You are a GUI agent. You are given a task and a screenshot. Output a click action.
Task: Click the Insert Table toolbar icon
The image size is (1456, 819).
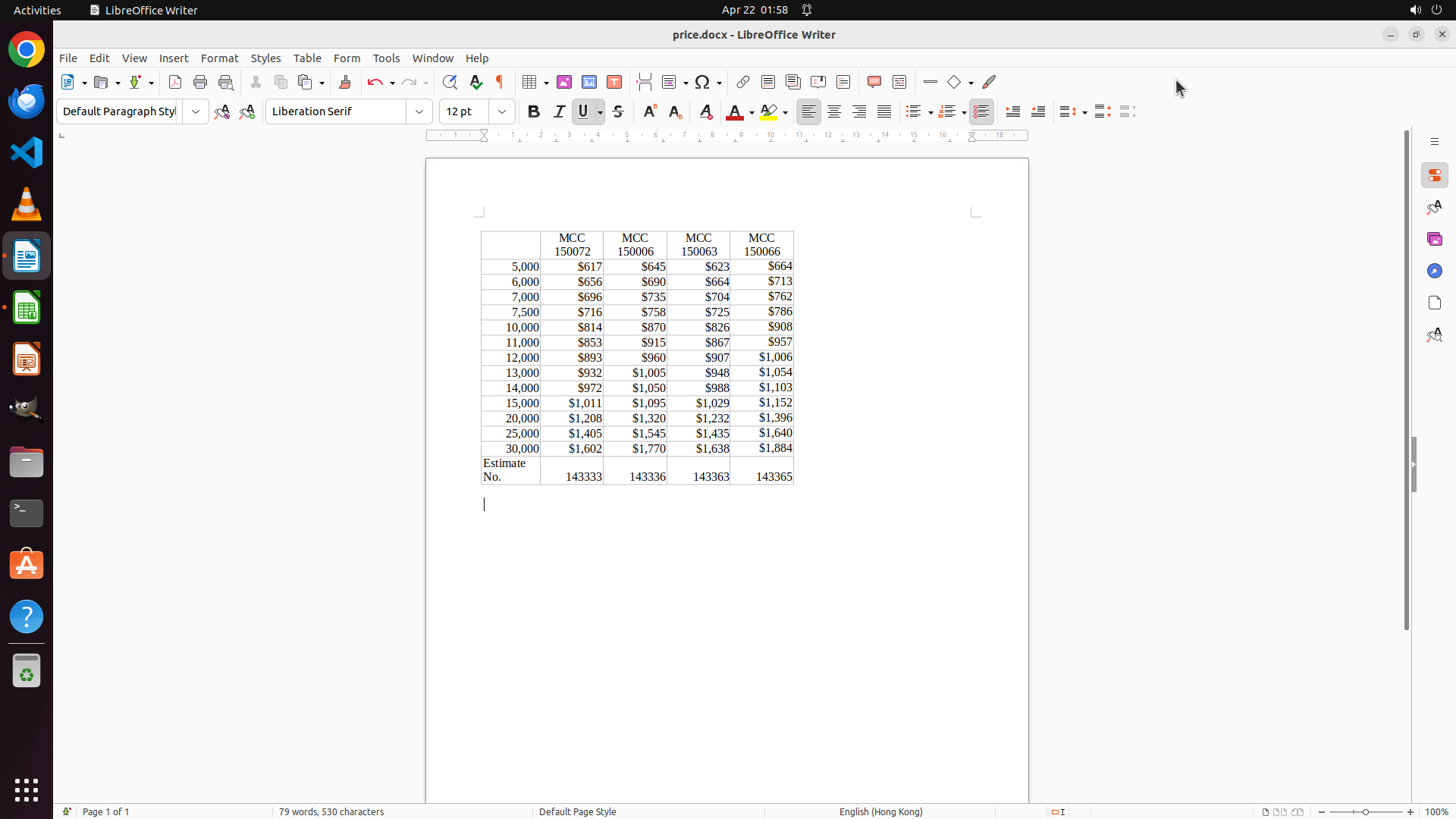point(531,82)
